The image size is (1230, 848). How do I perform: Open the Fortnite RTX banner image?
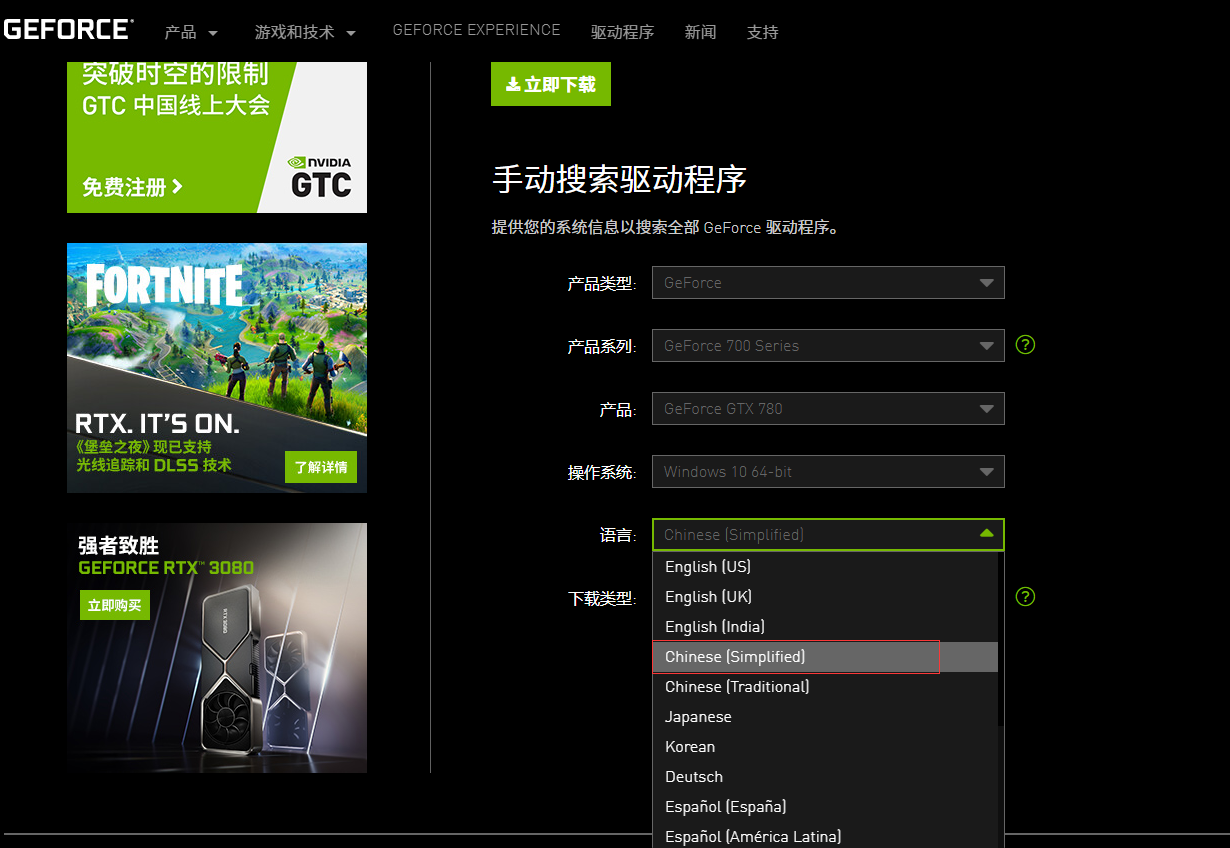tap(217, 368)
